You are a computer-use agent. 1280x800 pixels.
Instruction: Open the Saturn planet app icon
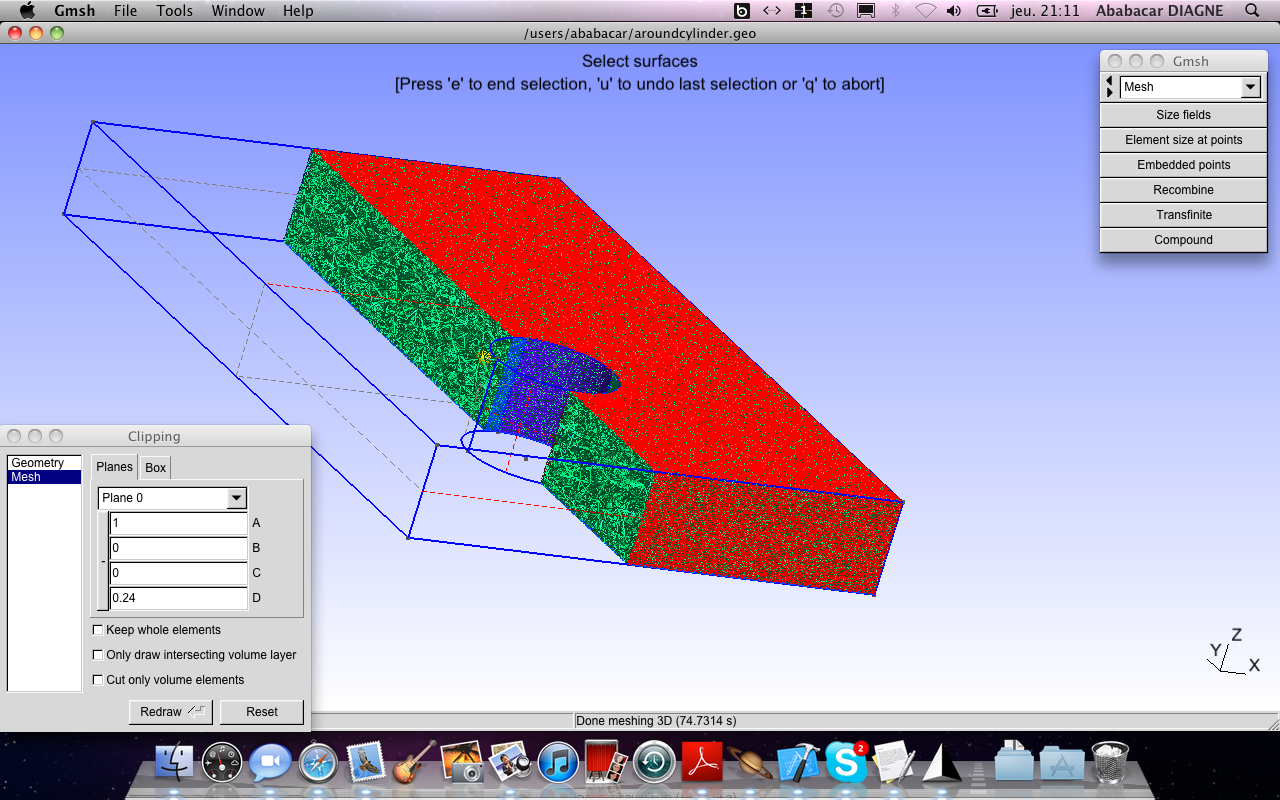(x=750, y=763)
